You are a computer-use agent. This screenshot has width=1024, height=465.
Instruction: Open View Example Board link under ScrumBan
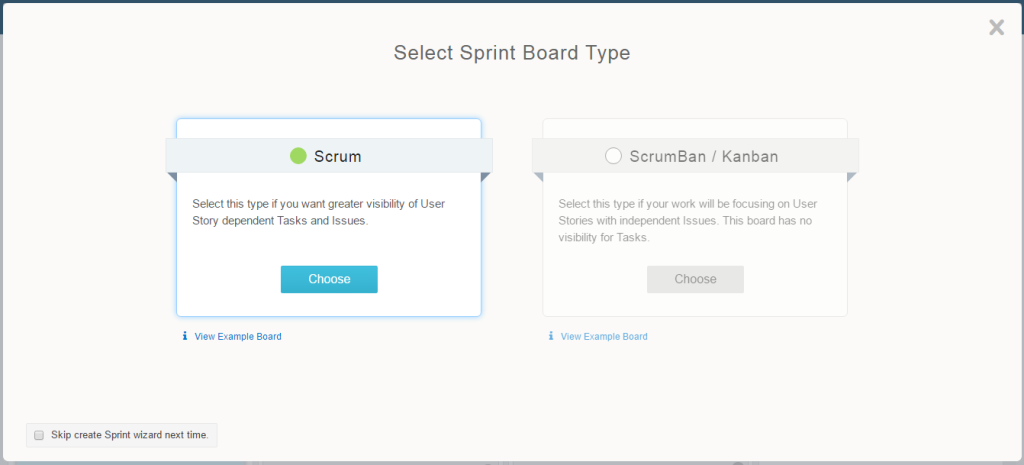(604, 337)
